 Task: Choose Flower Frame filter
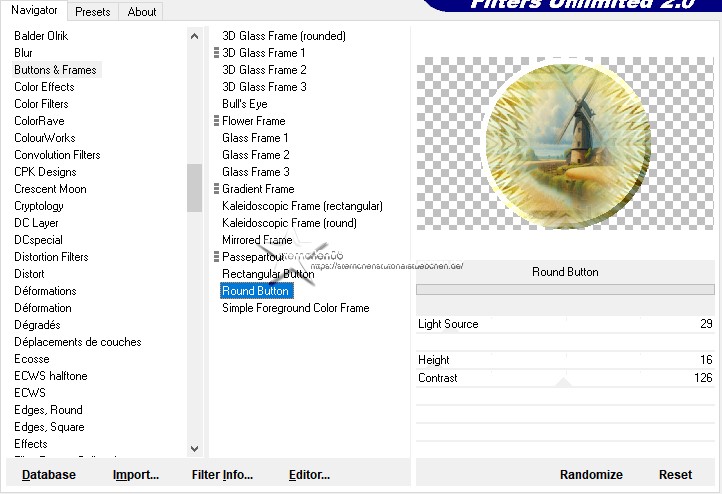254,121
